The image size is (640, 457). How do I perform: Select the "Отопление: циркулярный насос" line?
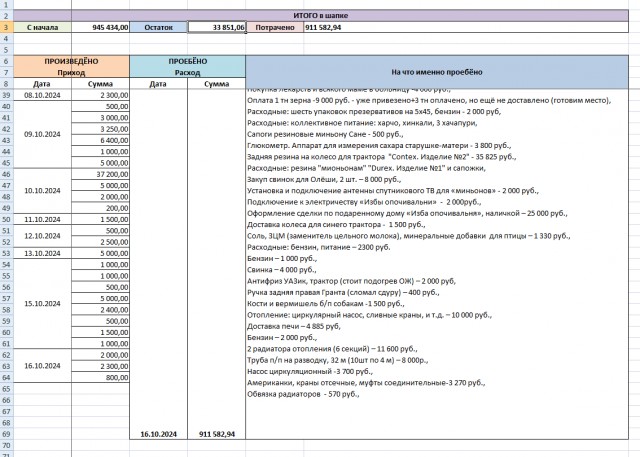[369, 315]
